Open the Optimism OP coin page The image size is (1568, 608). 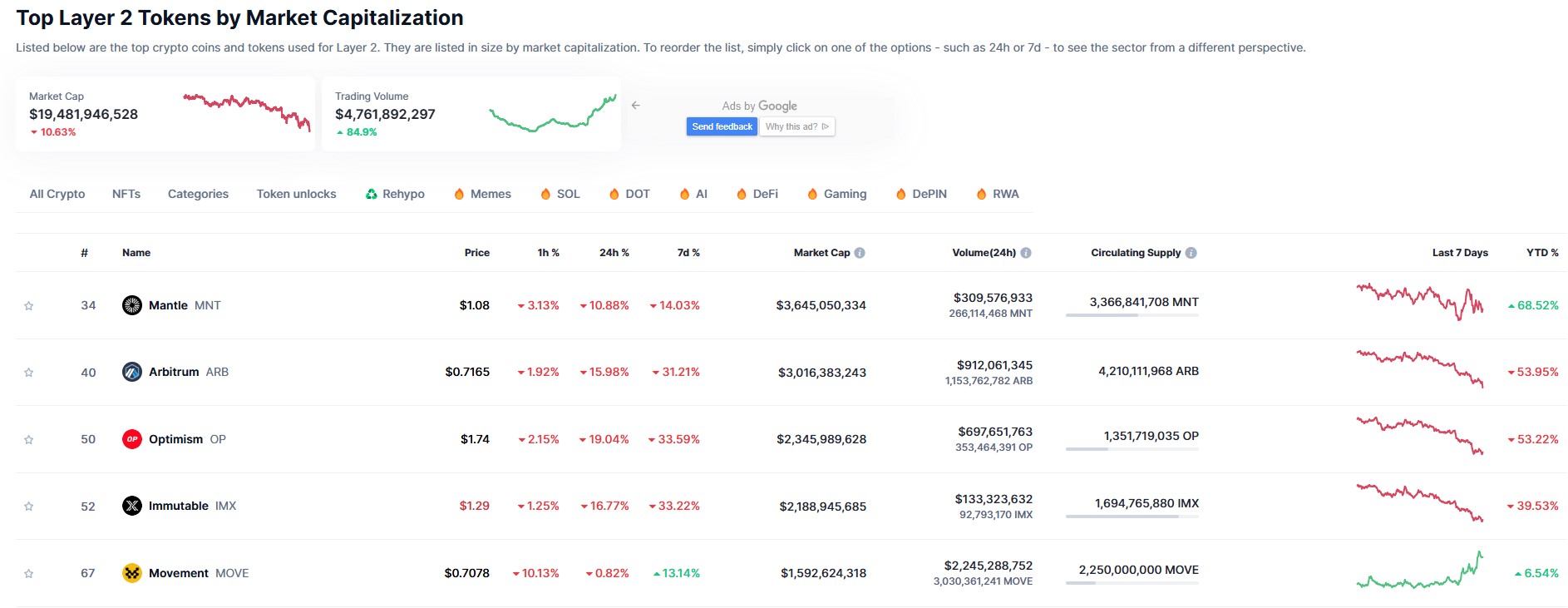click(187, 439)
